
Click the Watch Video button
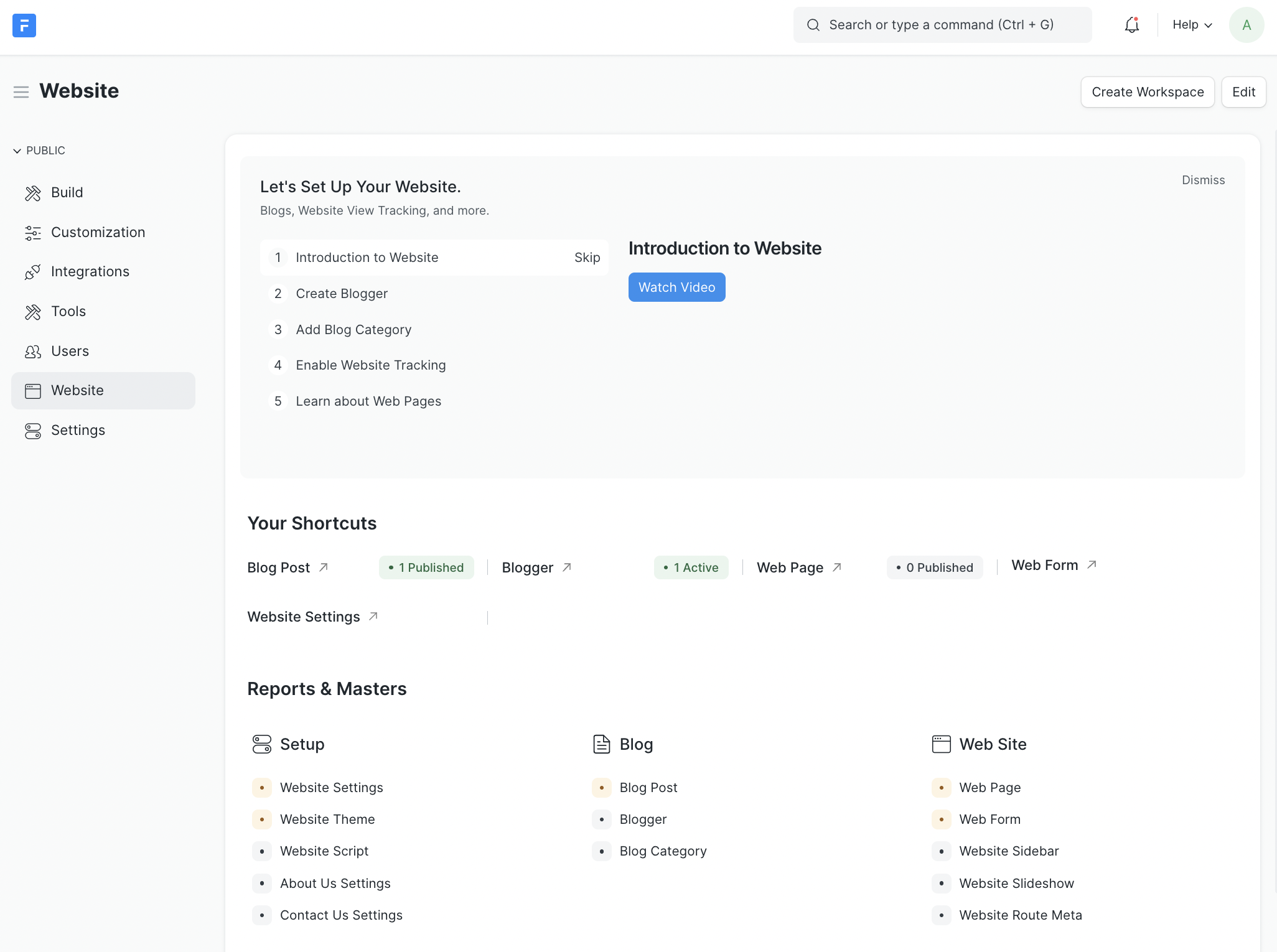pos(676,287)
